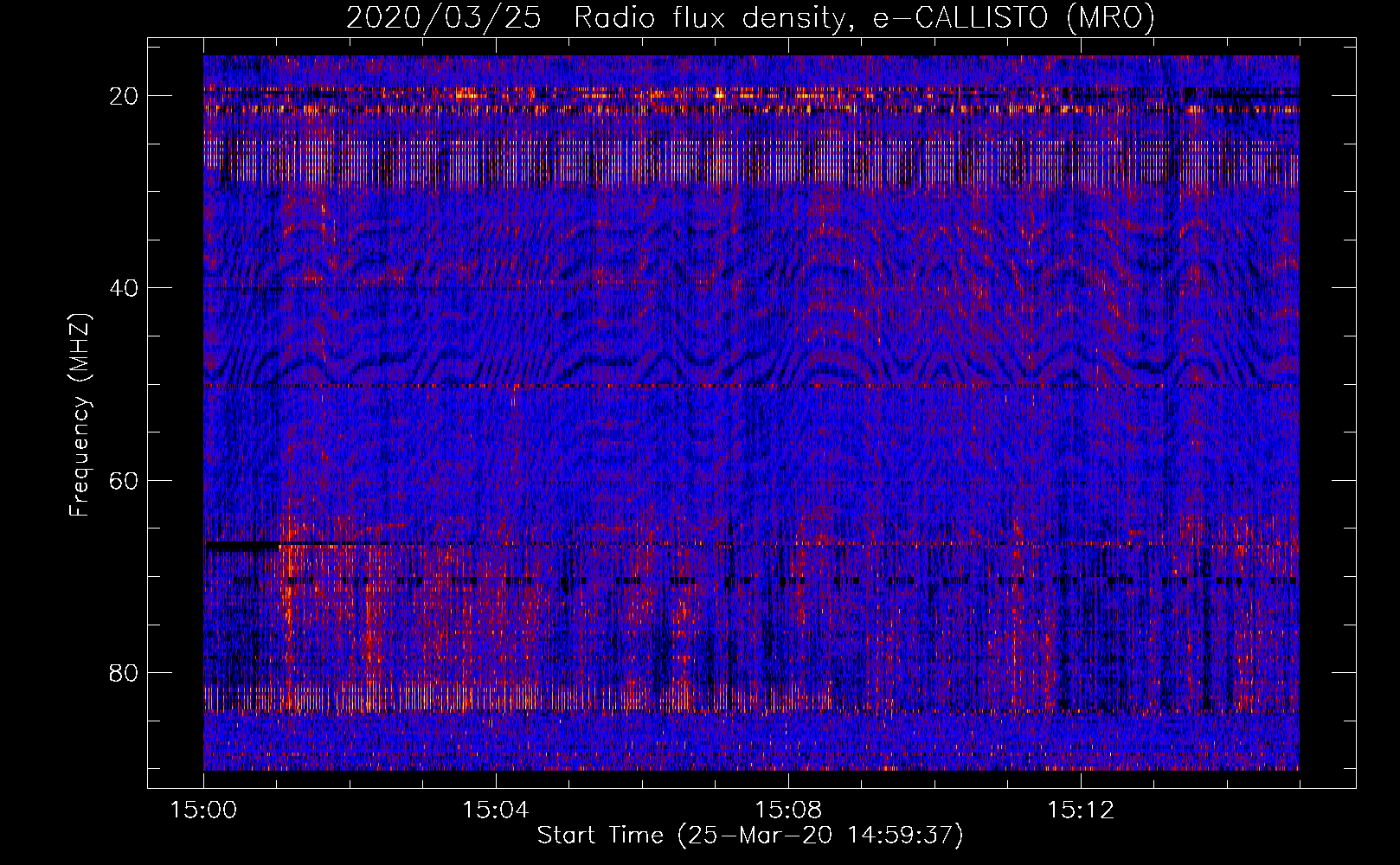Image resolution: width=1400 pixels, height=865 pixels.
Task: Click the 15:00 time tick label
Action: [203, 811]
